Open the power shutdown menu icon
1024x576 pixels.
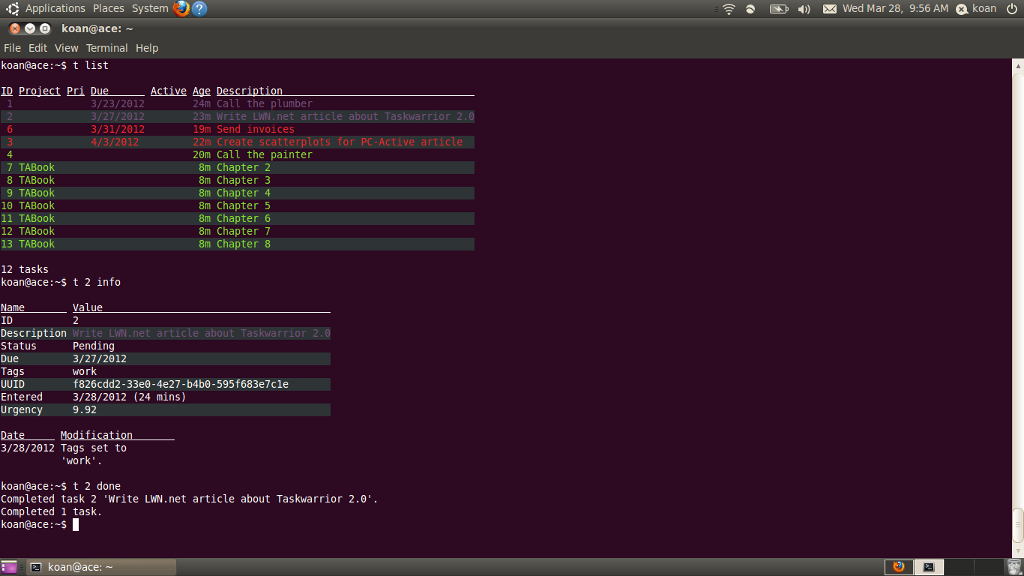[x=1012, y=8]
